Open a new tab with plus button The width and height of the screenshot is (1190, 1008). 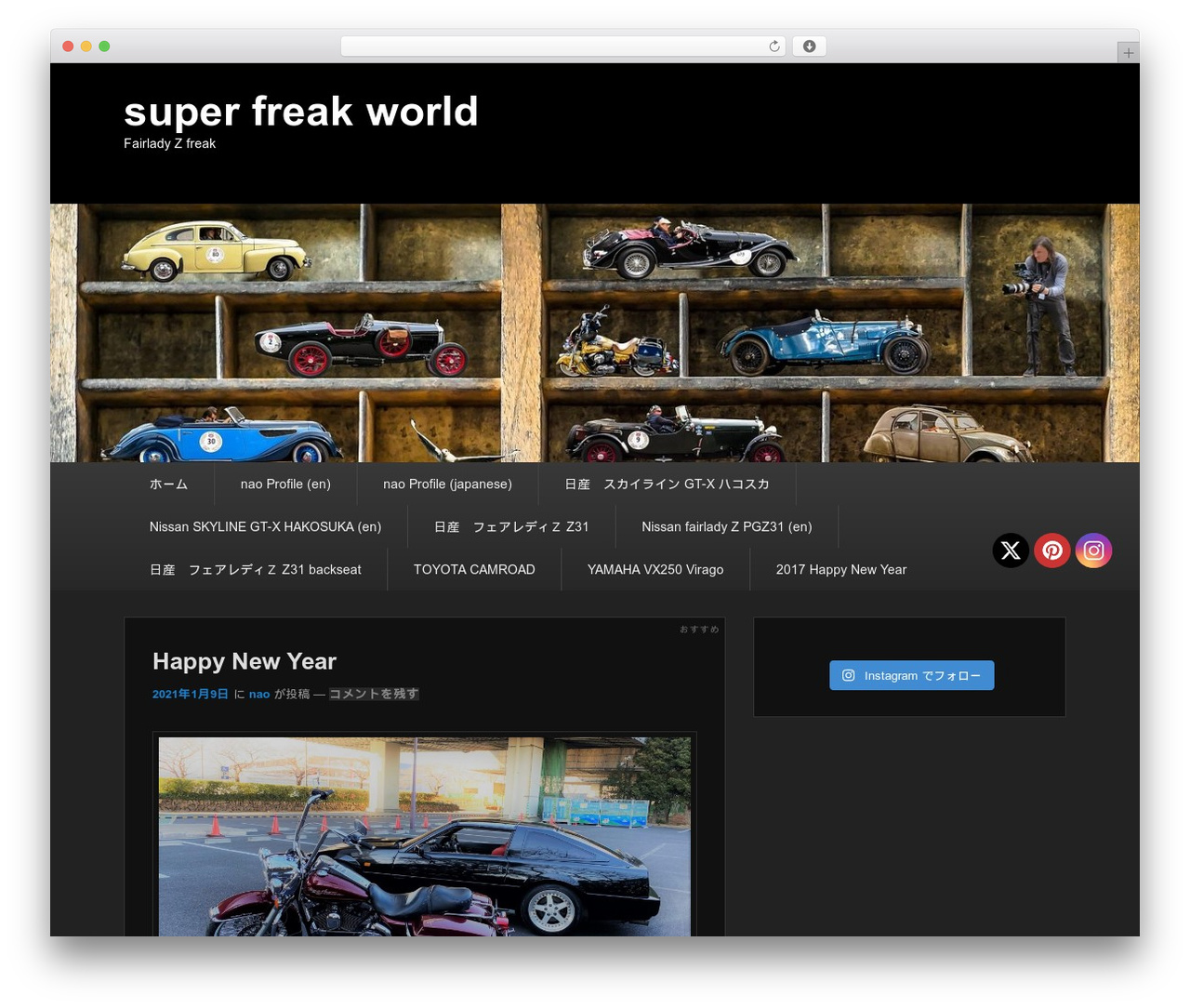[1129, 53]
